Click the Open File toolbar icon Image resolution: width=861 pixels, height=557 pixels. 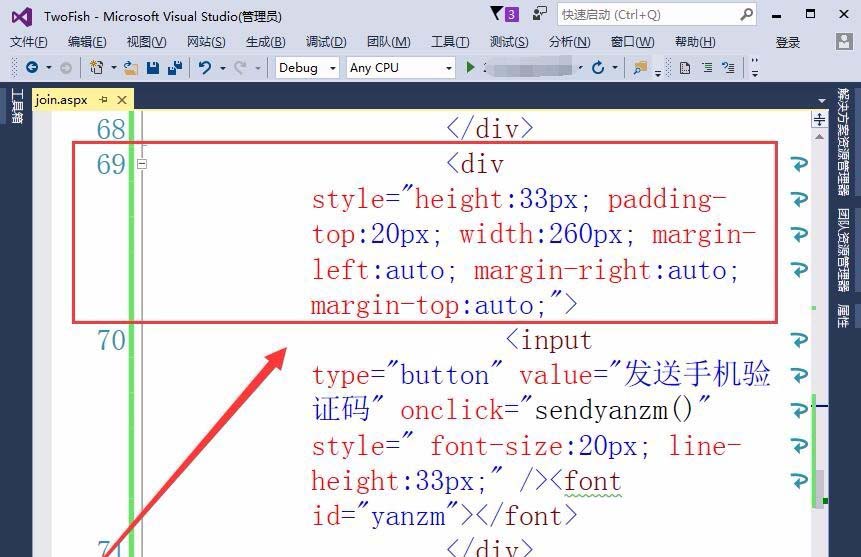point(131,68)
